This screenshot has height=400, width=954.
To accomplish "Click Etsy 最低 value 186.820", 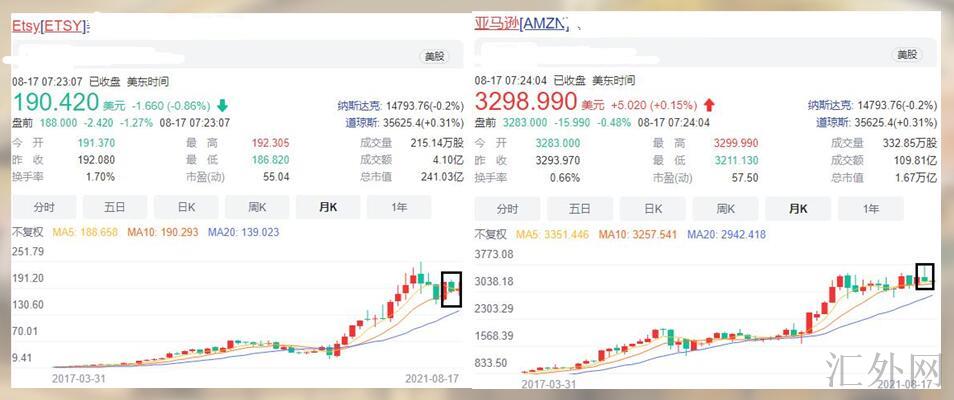I will click(x=271, y=160).
